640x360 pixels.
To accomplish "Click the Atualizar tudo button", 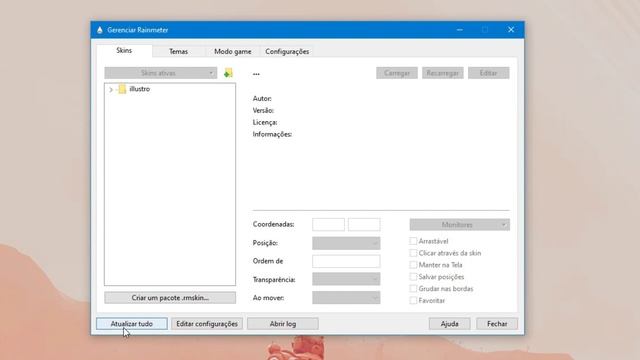I will pos(132,324).
